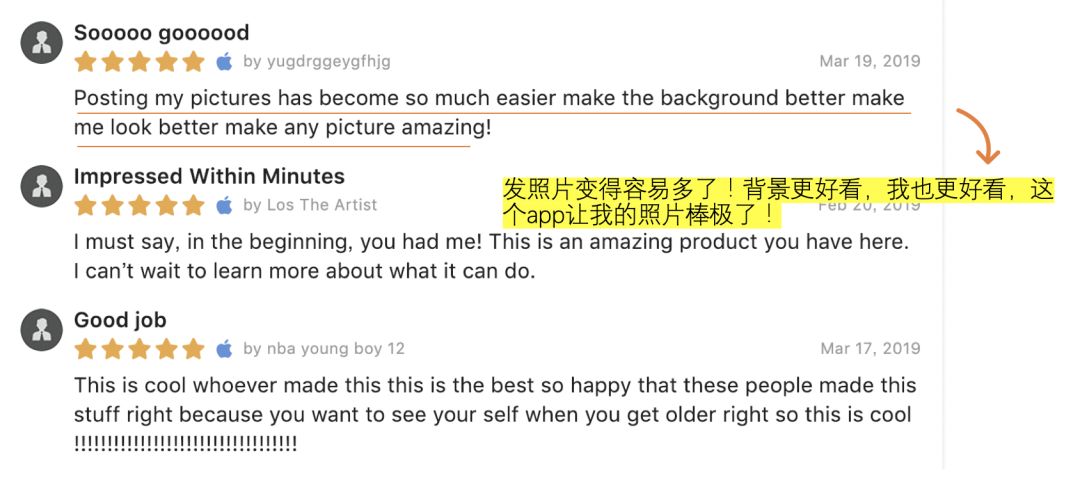Click avatar icon beside Impressed Within Minutes review
Image resolution: width=1080 pixels, height=494 pixels.
(x=41, y=187)
